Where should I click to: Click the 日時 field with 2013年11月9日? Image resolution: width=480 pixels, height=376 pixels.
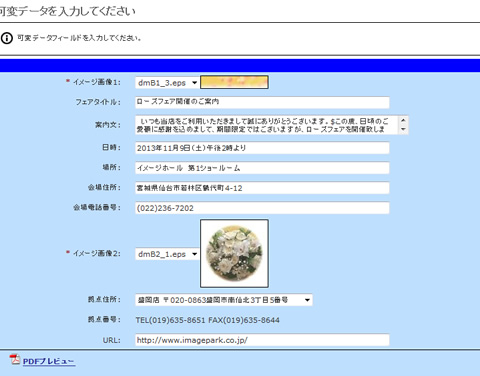262,148
